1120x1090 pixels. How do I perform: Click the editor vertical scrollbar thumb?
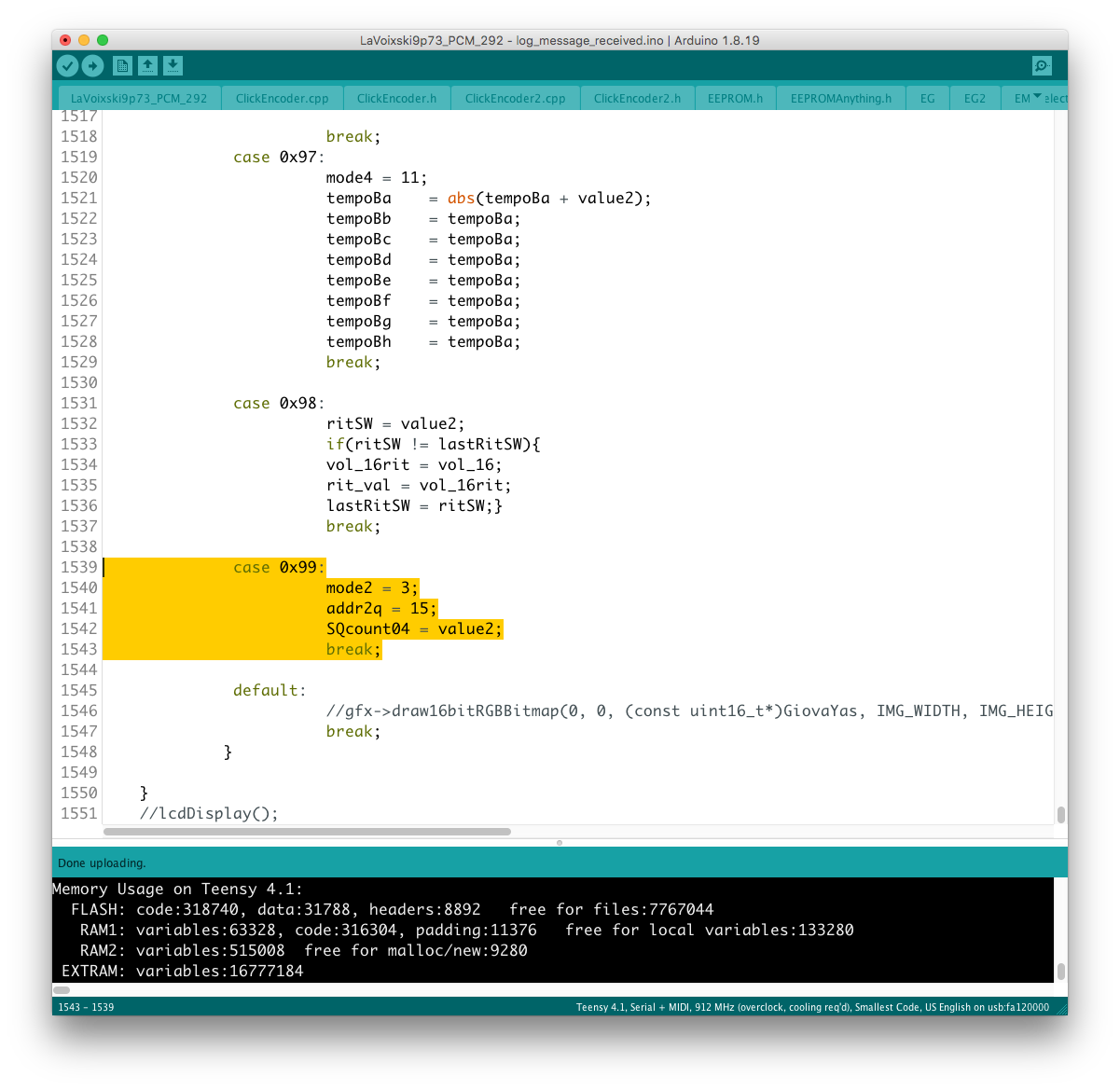point(1061,814)
